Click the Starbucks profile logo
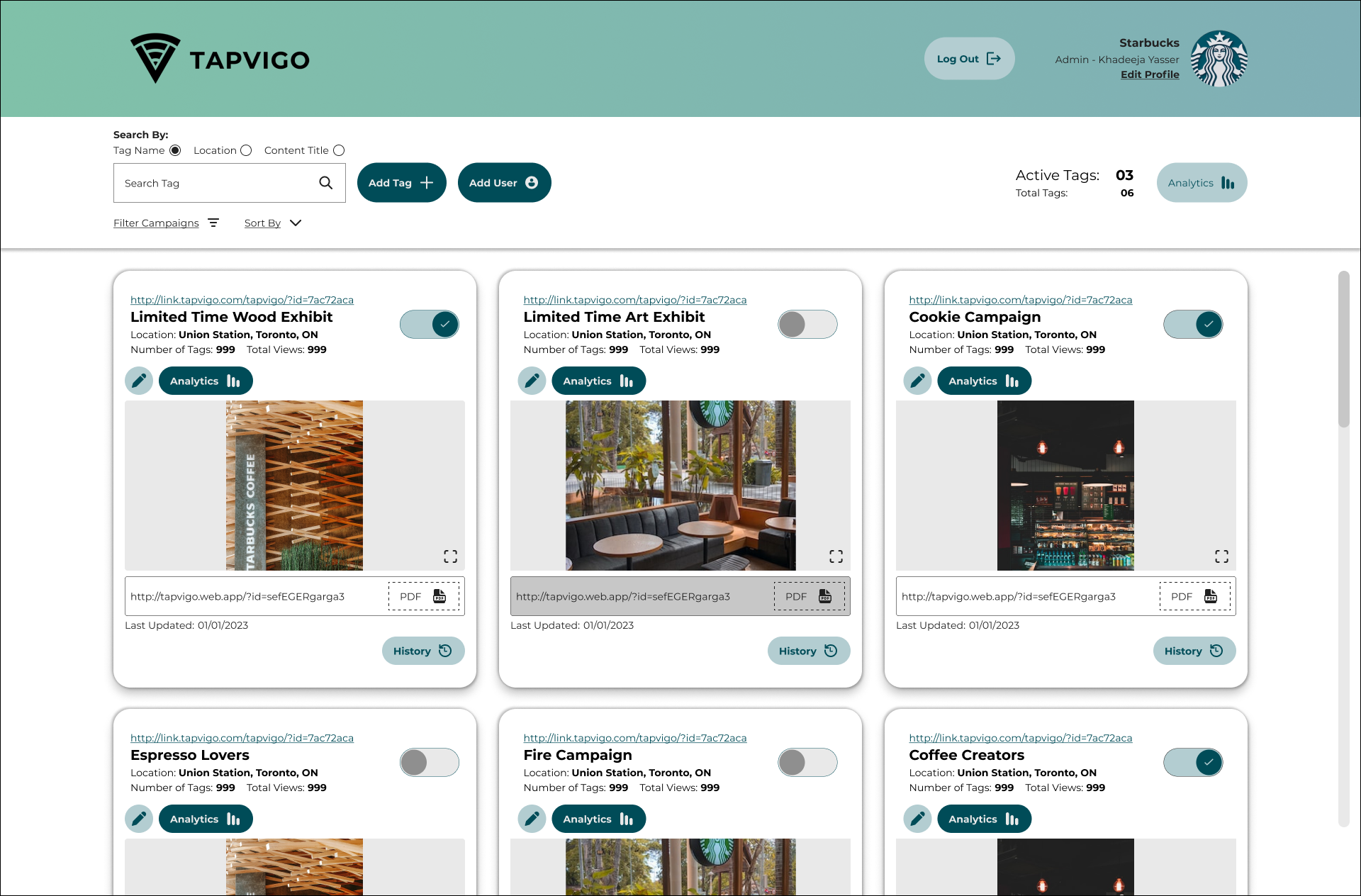 tap(1219, 59)
